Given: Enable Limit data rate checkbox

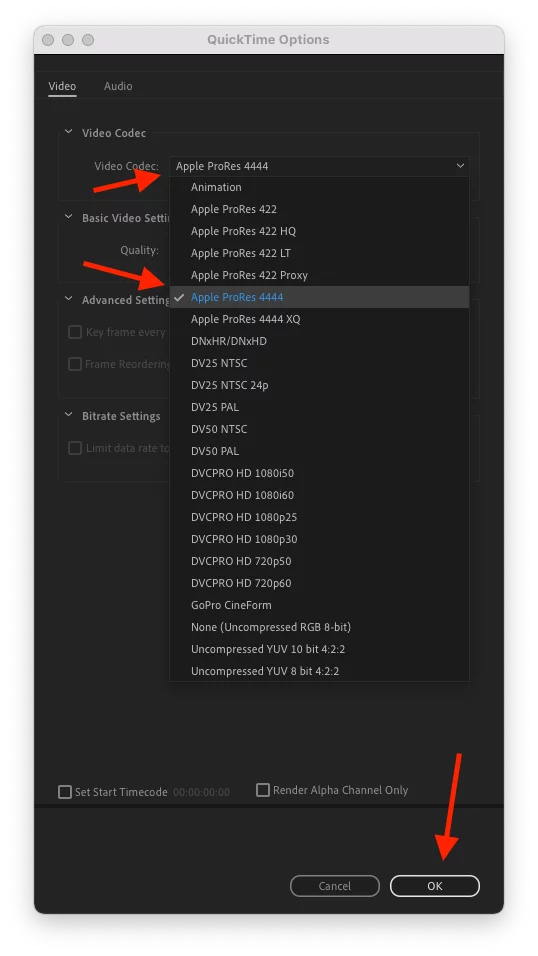Looking at the screenshot, I should 75,448.
